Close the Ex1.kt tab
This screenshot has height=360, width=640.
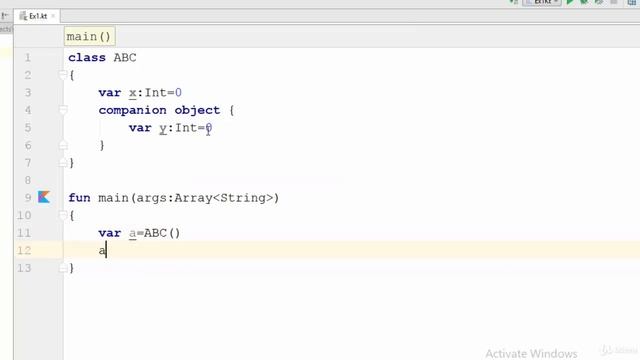click(x=53, y=16)
